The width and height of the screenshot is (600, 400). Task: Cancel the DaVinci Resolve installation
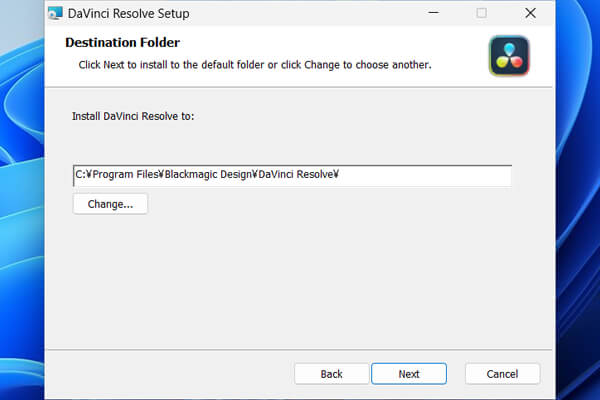coord(502,374)
